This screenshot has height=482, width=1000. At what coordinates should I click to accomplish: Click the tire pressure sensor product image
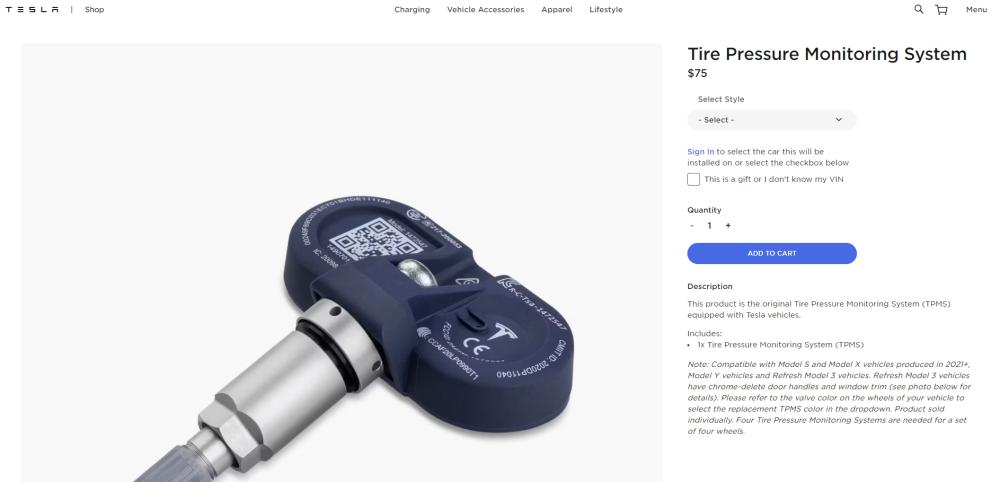(341, 263)
